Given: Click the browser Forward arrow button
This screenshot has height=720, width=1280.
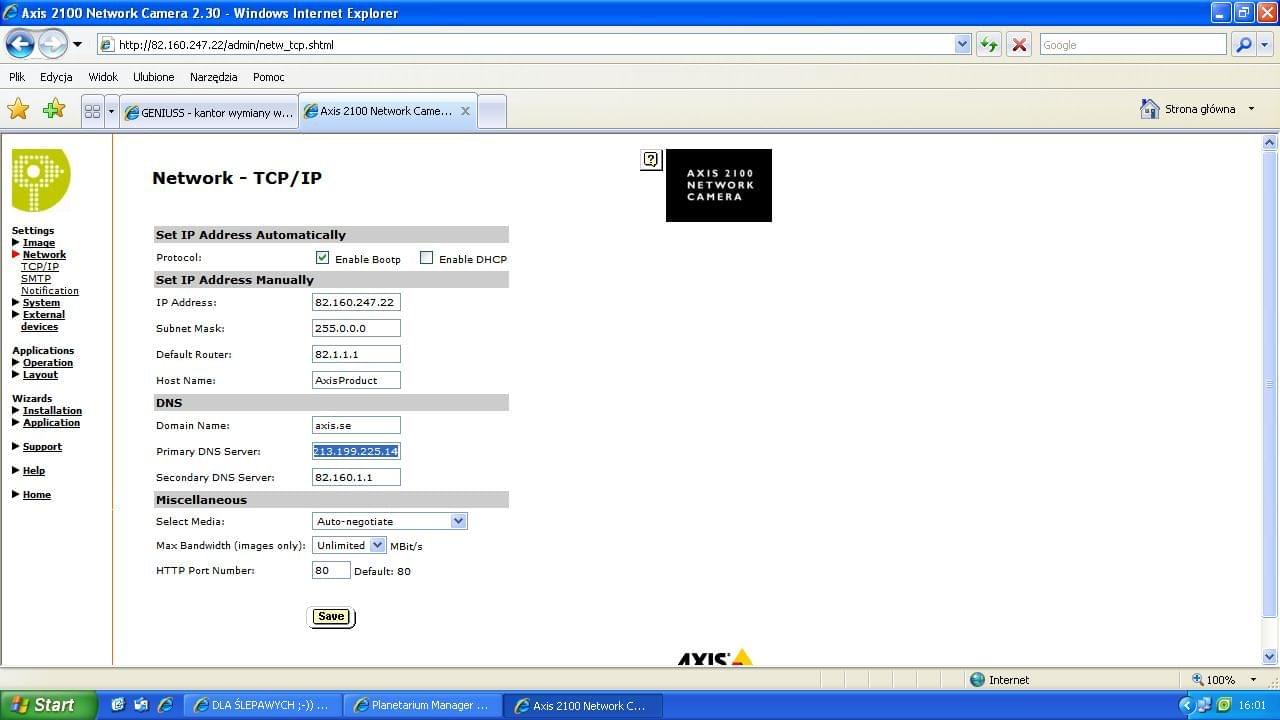Looking at the screenshot, I should [52, 44].
